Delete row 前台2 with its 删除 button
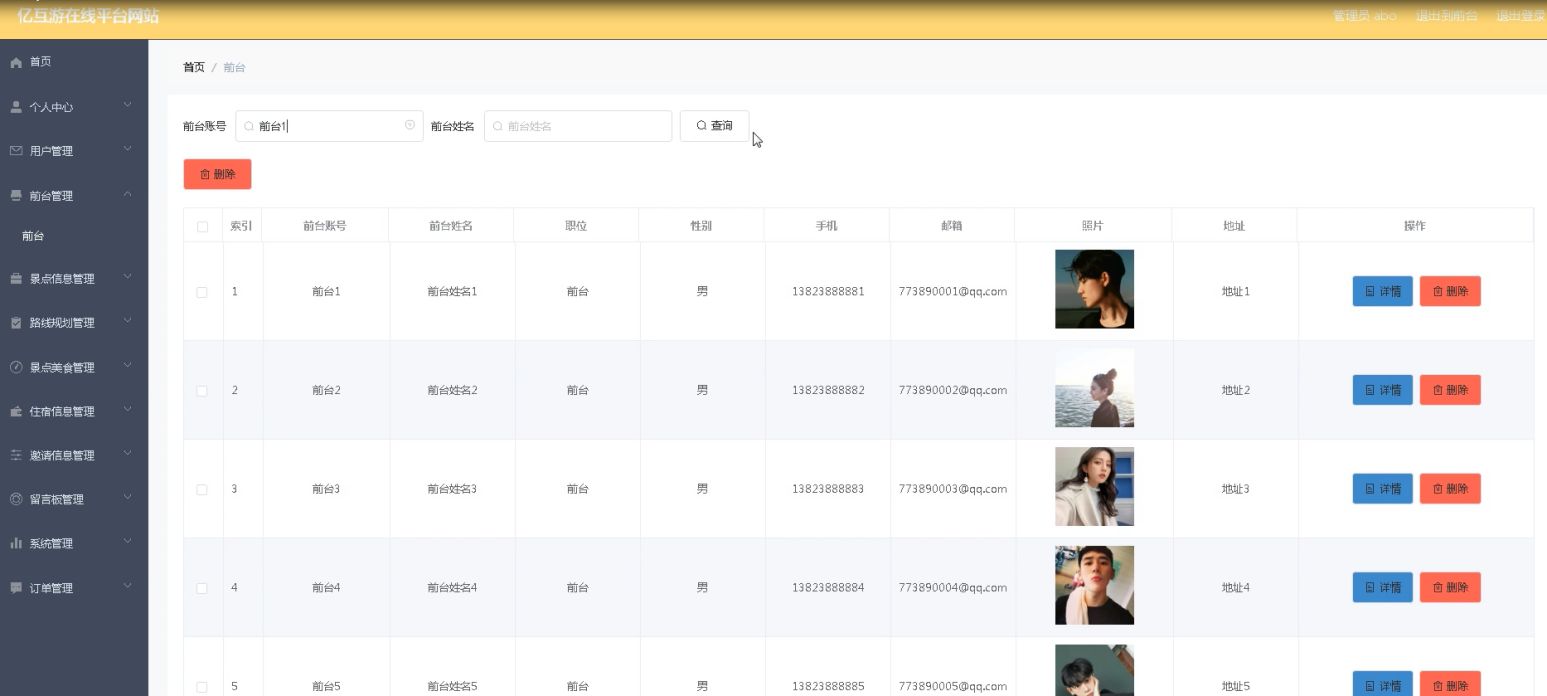Image resolution: width=1547 pixels, height=696 pixels. 1450,390
